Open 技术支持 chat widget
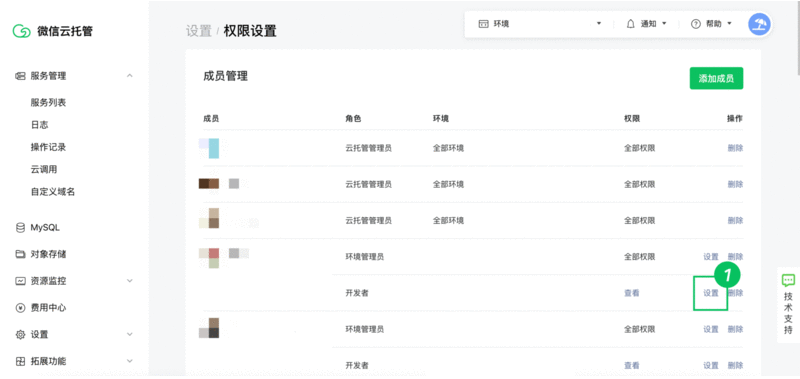The height and width of the screenshot is (379, 800). pyautogui.click(x=788, y=305)
